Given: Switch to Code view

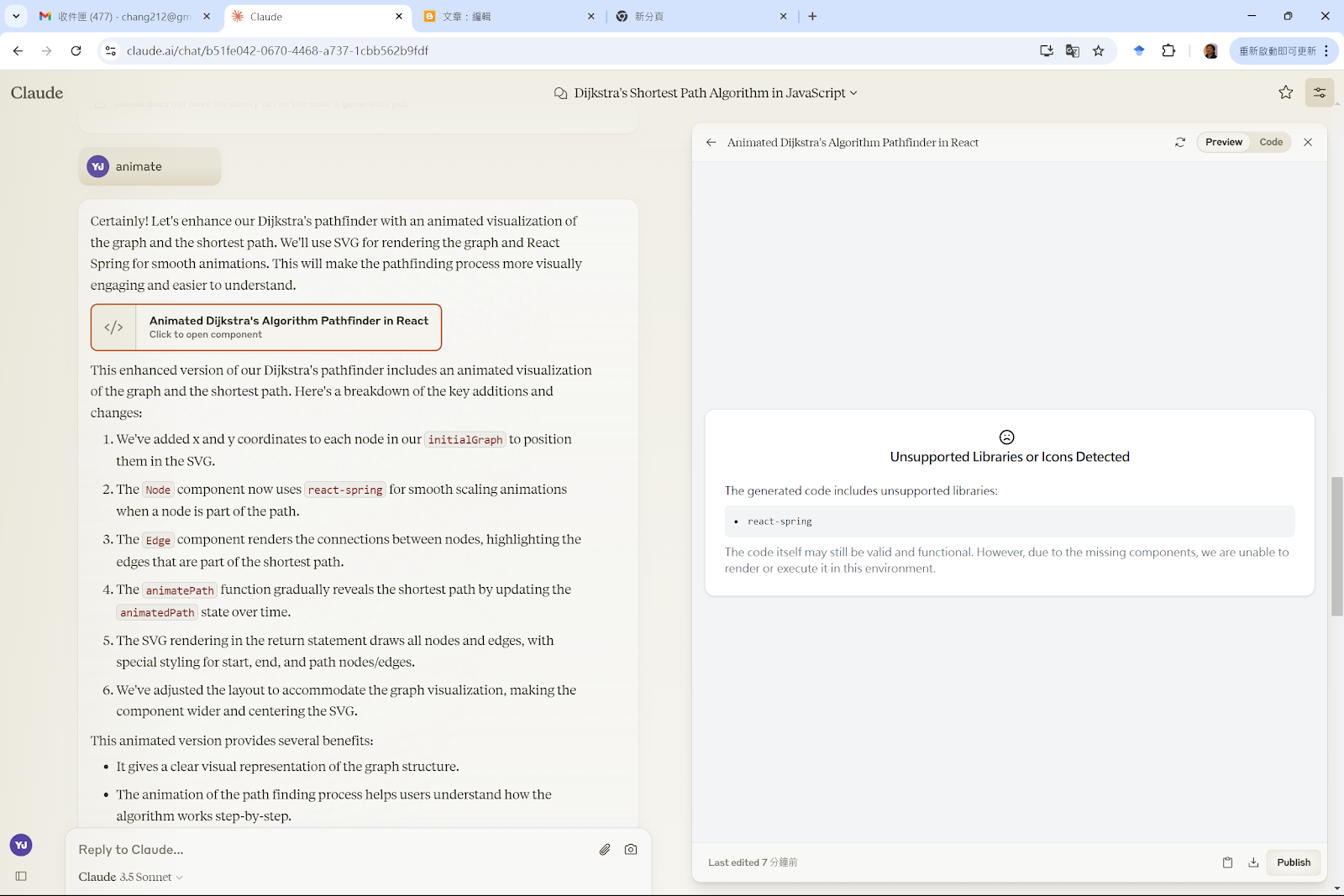Looking at the screenshot, I should (x=1271, y=143).
